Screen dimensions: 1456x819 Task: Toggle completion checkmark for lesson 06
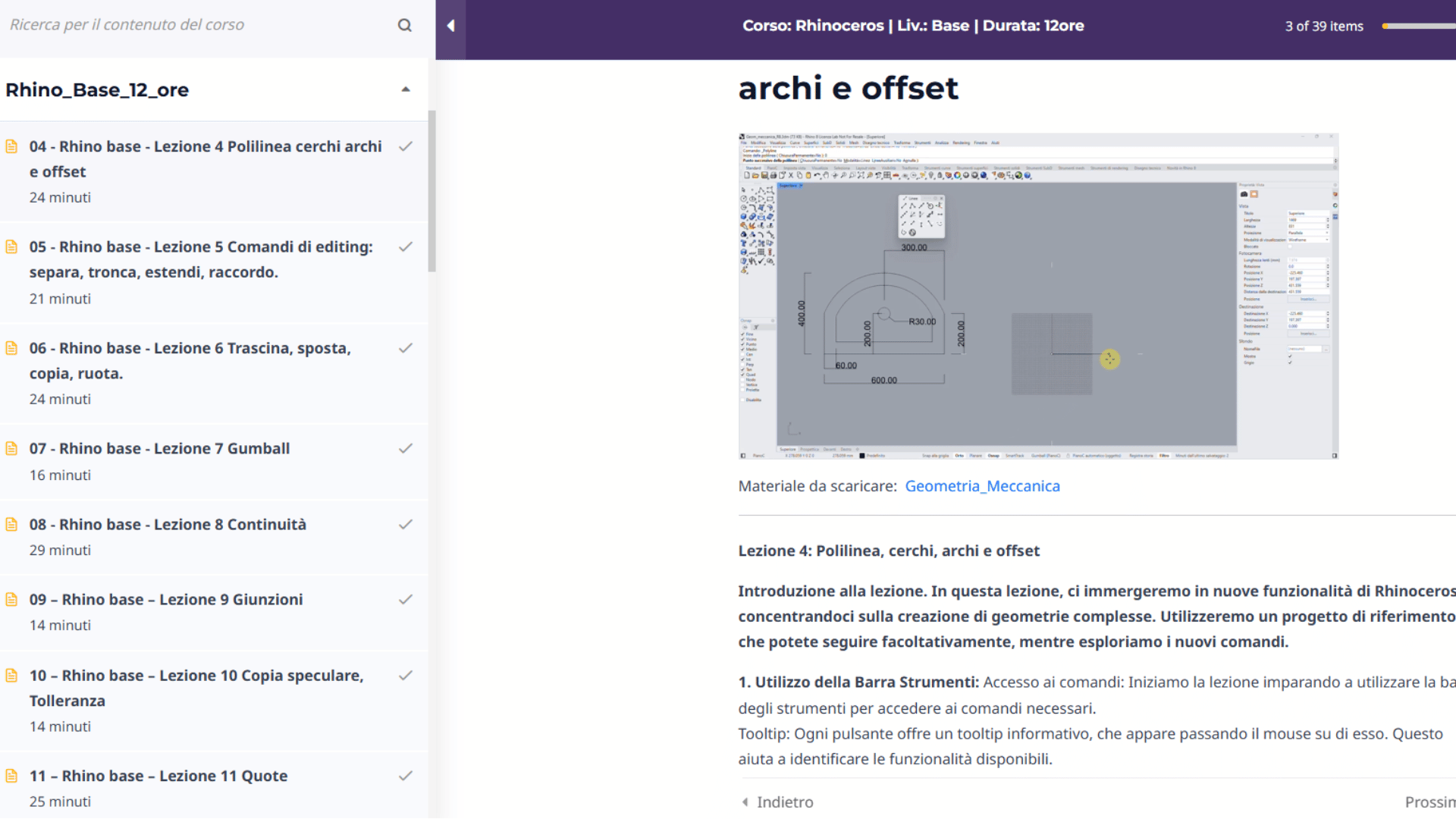pyautogui.click(x=406, y=348)
